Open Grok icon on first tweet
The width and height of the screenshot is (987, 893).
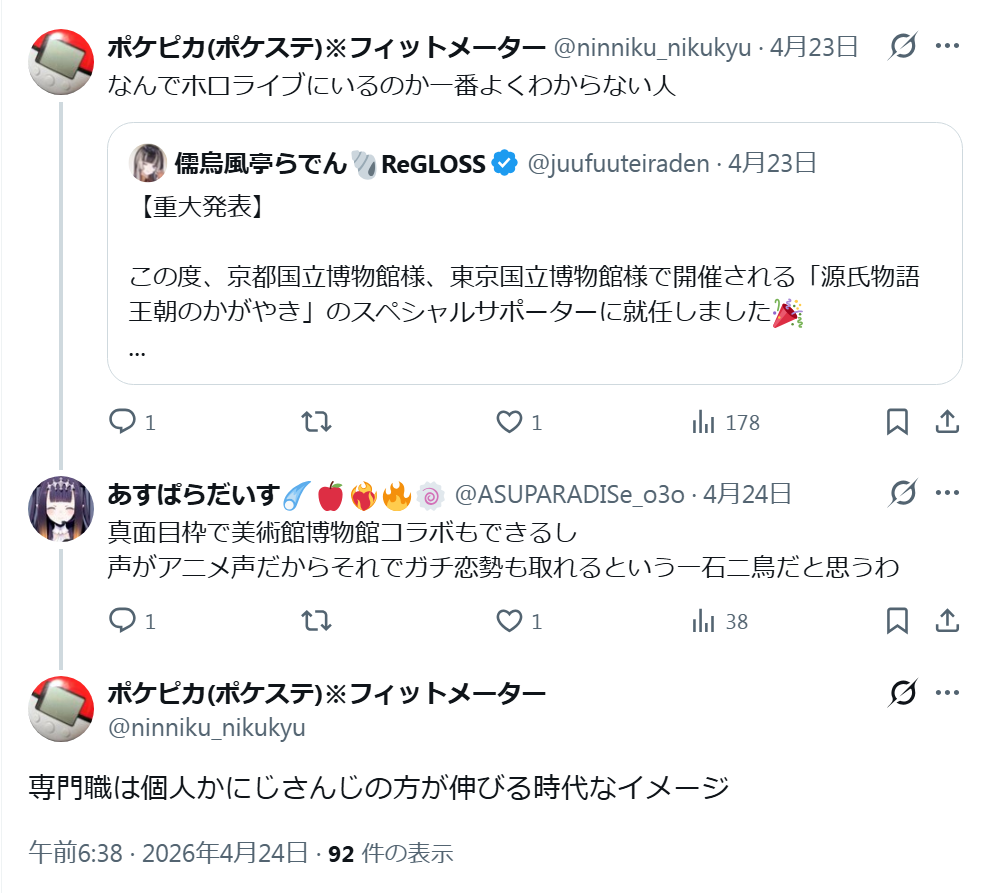902,46
